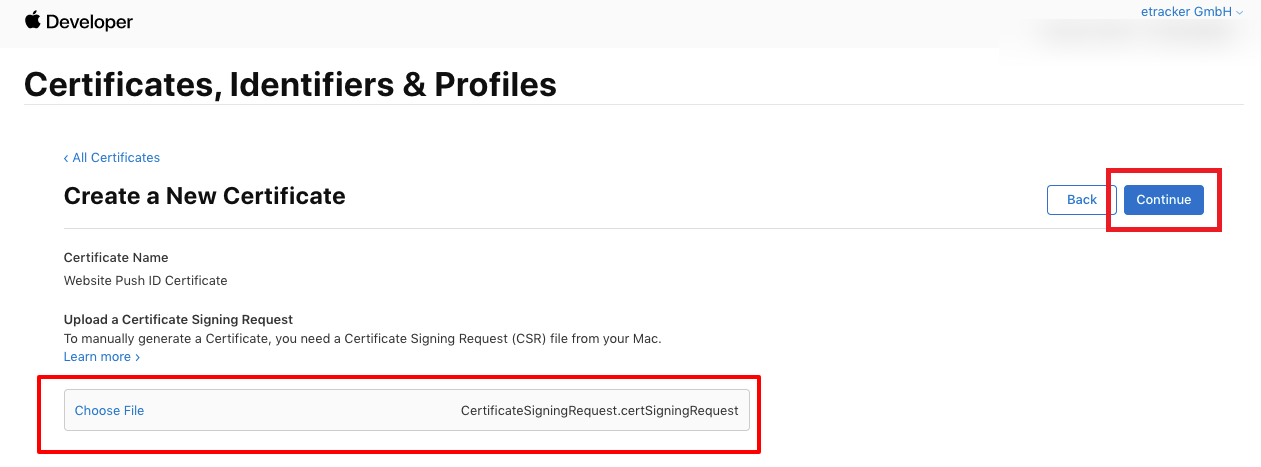Viewport: 1261px width, 467px height.
Task: Click the arrow after Learn more
Action: click(x=137, y=357)
